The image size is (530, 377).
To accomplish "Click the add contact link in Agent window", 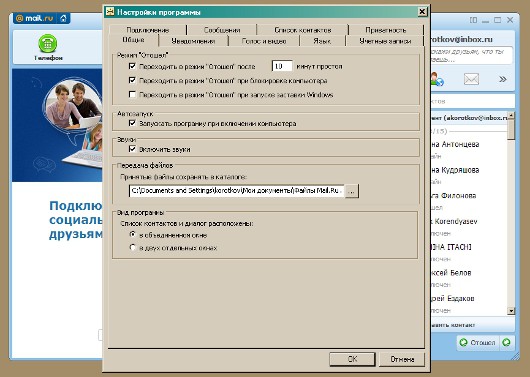I will (x=453, y=325).
